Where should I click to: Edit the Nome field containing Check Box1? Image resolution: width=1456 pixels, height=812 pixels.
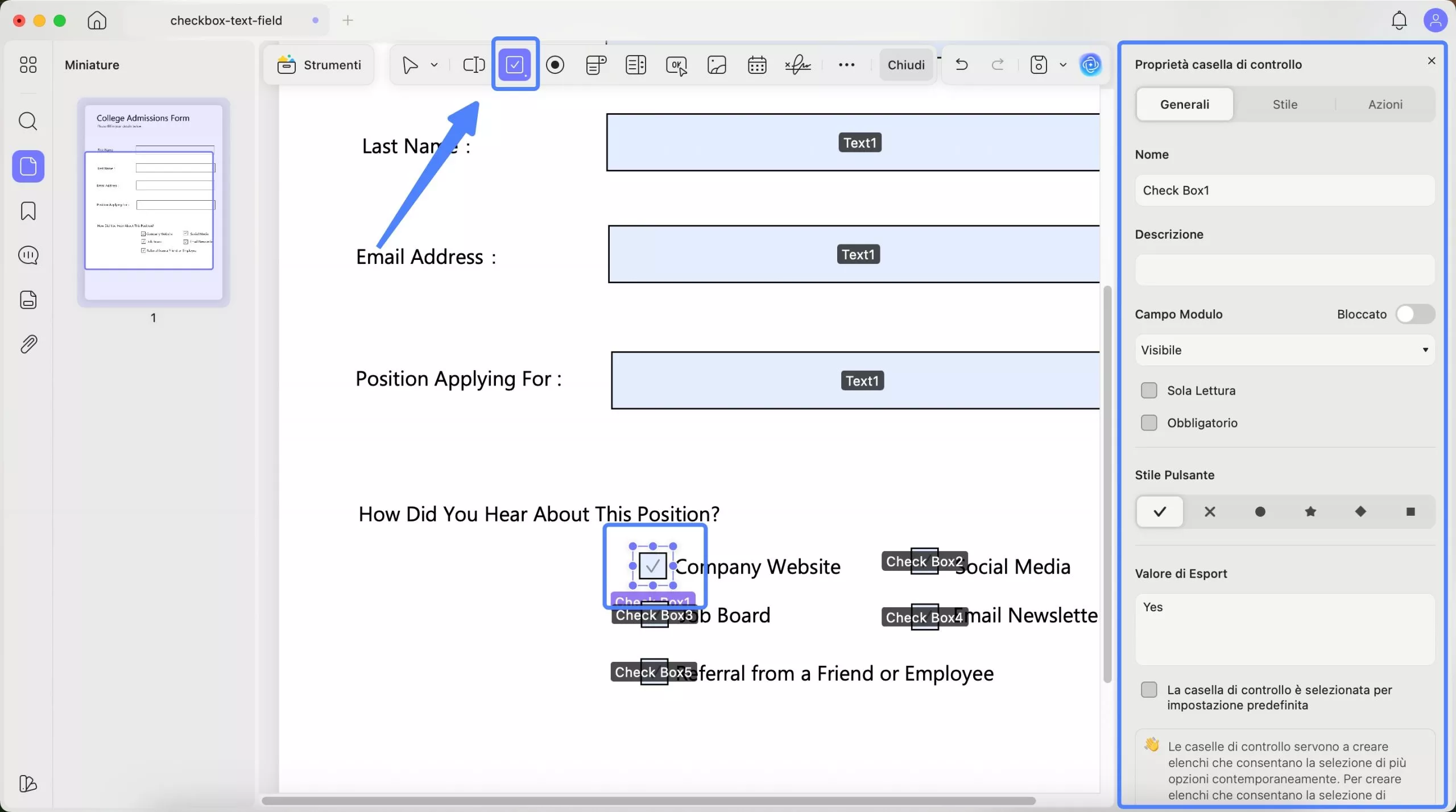click(x=1285, y=190)
